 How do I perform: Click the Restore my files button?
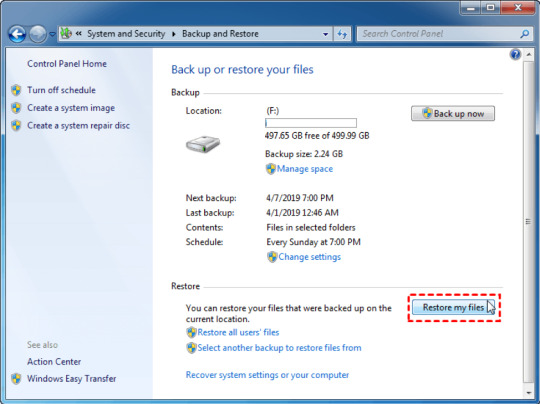[x=453, y=307]
